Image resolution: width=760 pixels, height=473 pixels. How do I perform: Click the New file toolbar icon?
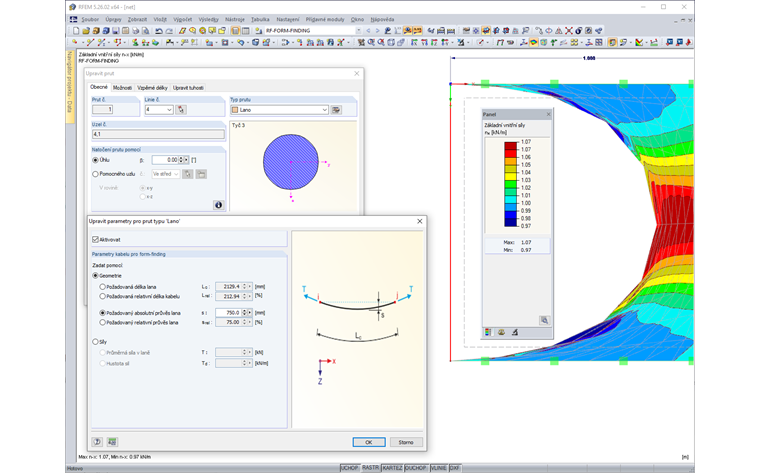(76, 31)
